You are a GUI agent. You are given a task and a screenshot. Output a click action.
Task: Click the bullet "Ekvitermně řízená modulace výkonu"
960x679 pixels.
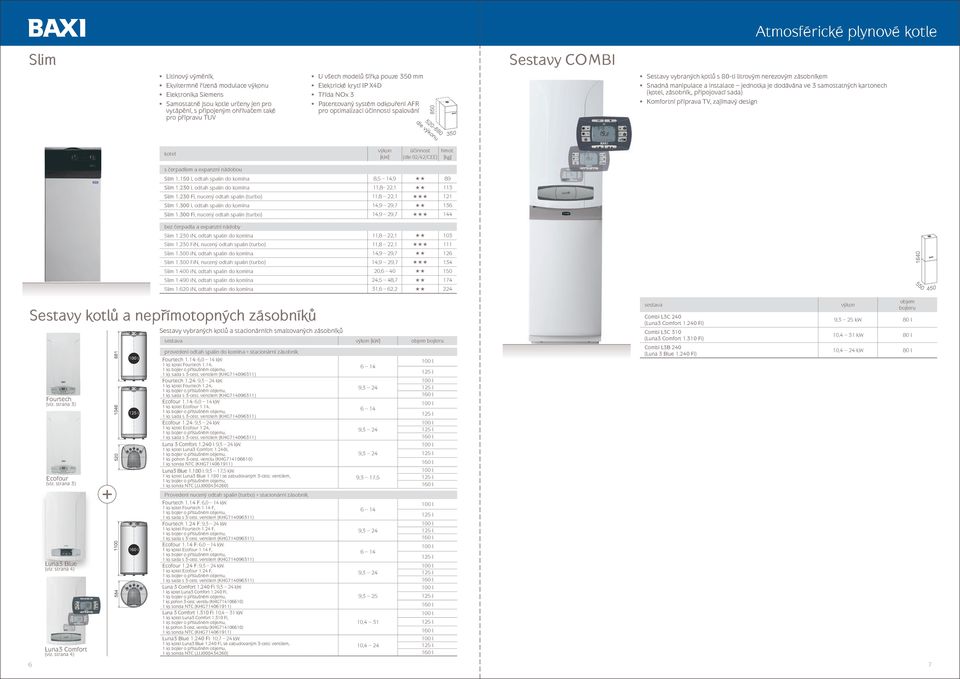[x=217, y=86]
